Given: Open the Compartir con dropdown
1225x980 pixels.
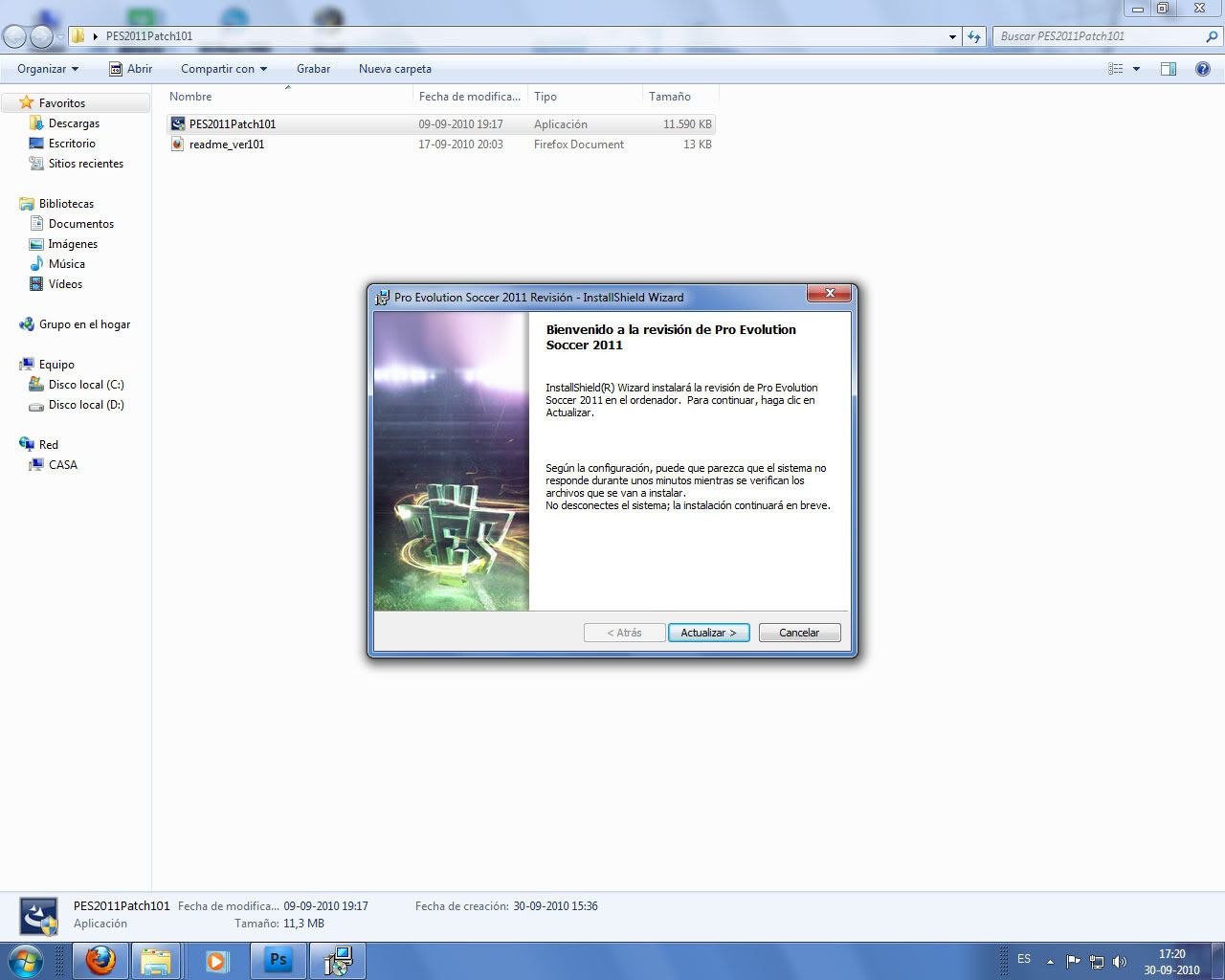Looking at the screenshot, I should pyautogui.click(x=224, y=69).
